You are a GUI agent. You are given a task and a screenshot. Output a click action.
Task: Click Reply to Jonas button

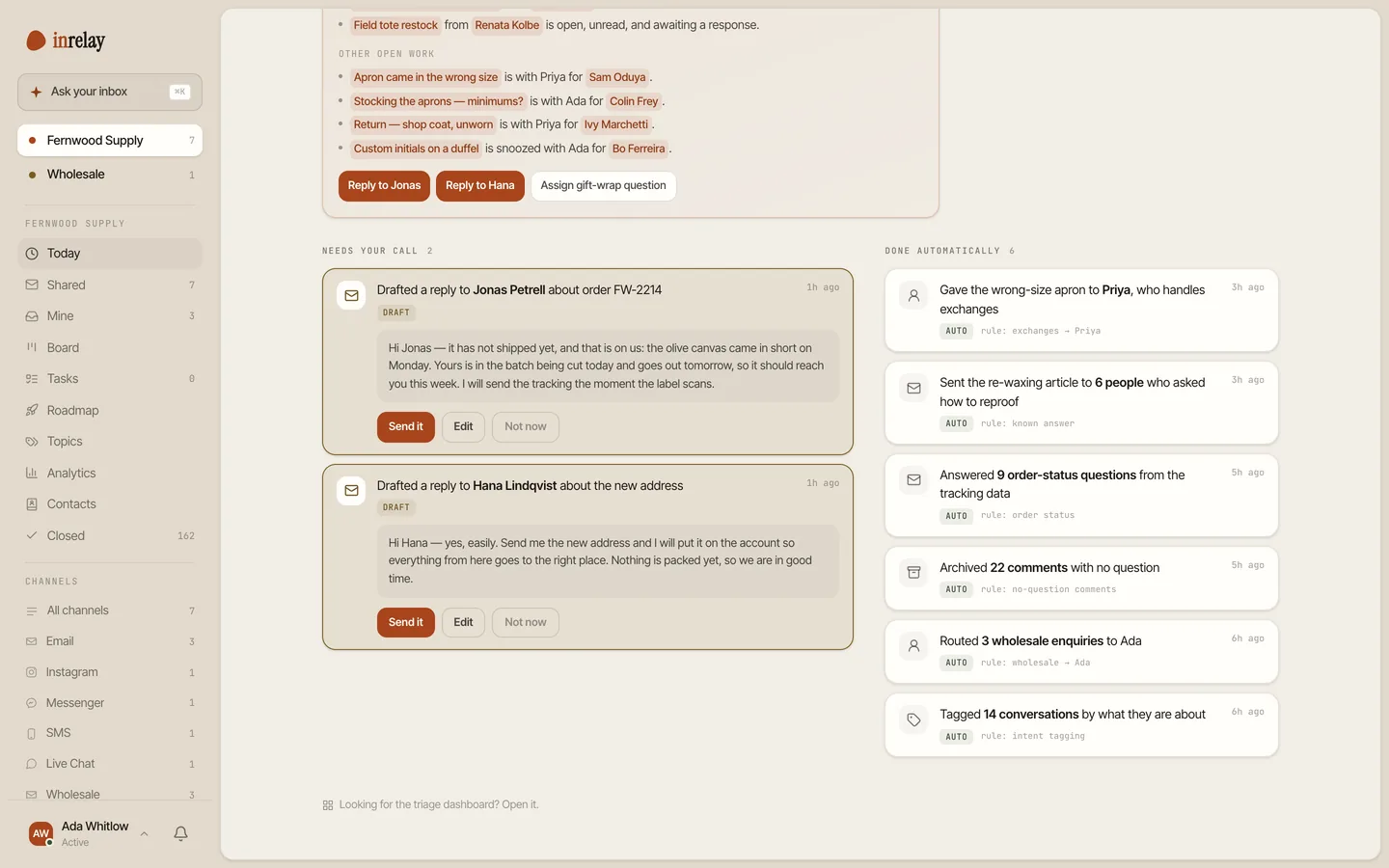coord(384,185)
